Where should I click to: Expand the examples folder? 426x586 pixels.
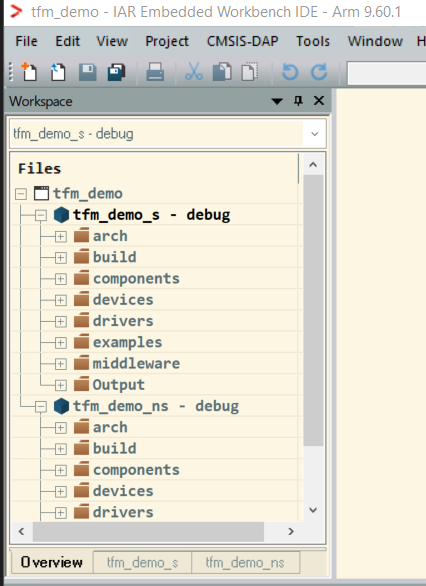click(x=61, y=343)
